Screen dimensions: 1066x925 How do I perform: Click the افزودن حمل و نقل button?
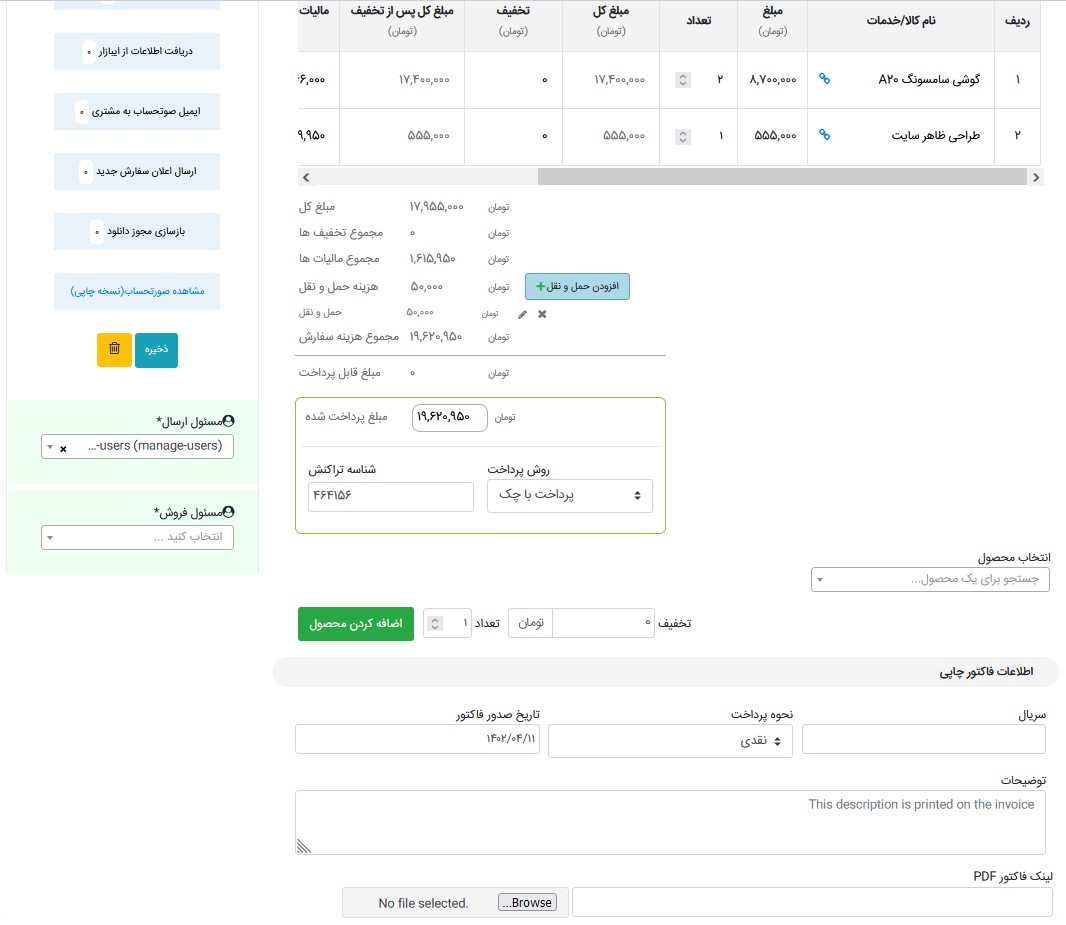(x=577, y=287)
